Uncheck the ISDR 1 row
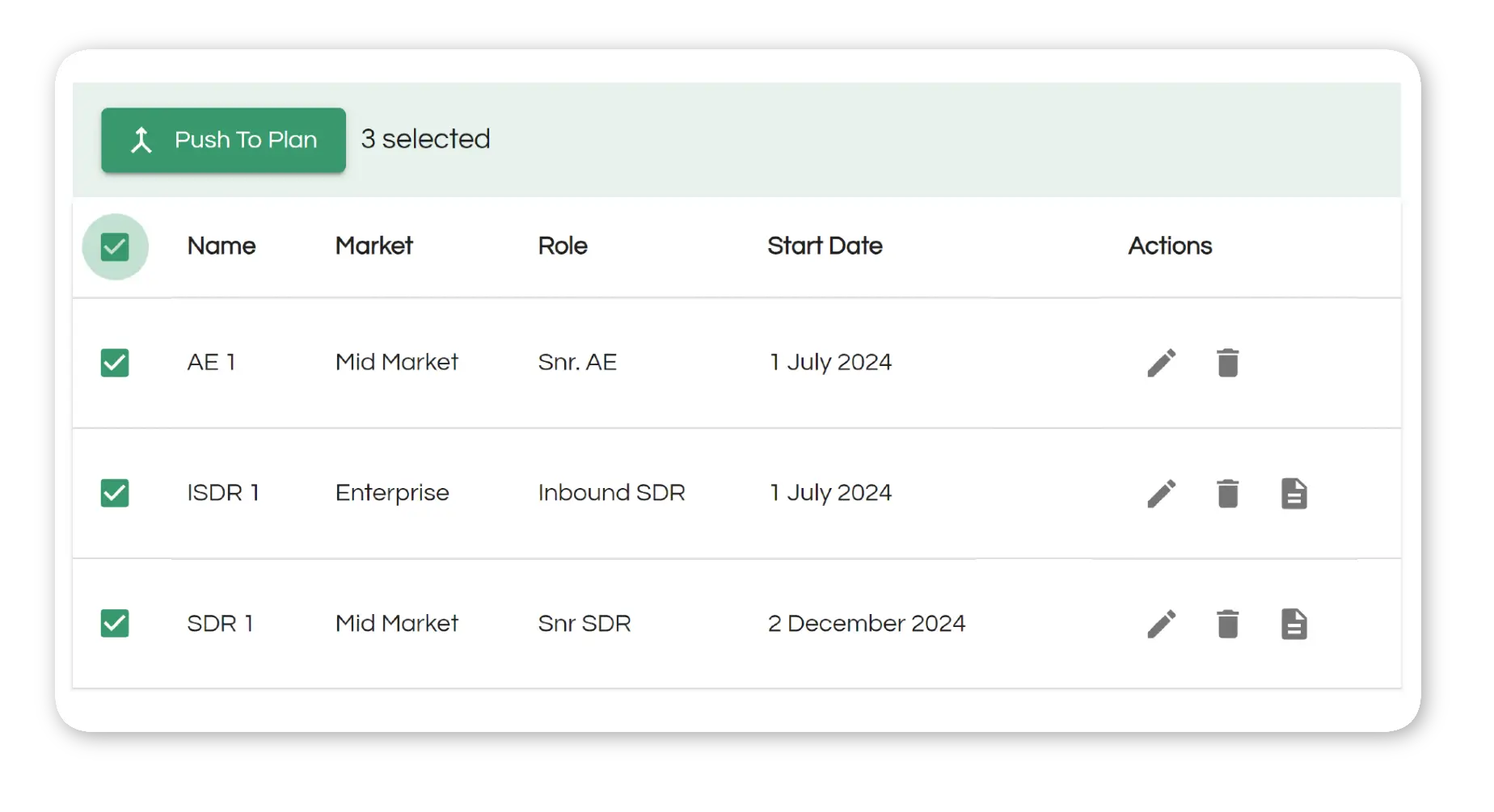The height and width of the screenshot is (812, 1494). pyautogui.click(x=115, y=494)
